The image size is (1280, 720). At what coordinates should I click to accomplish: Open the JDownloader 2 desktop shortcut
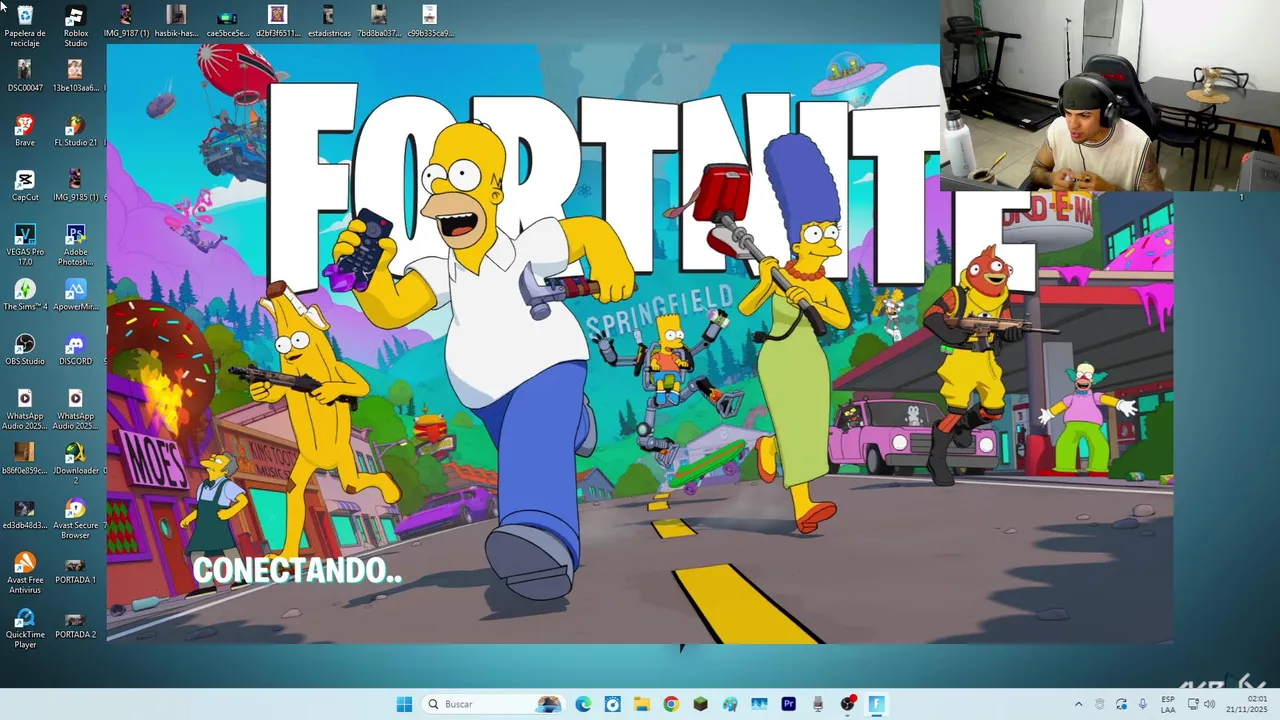coord(75,465)
